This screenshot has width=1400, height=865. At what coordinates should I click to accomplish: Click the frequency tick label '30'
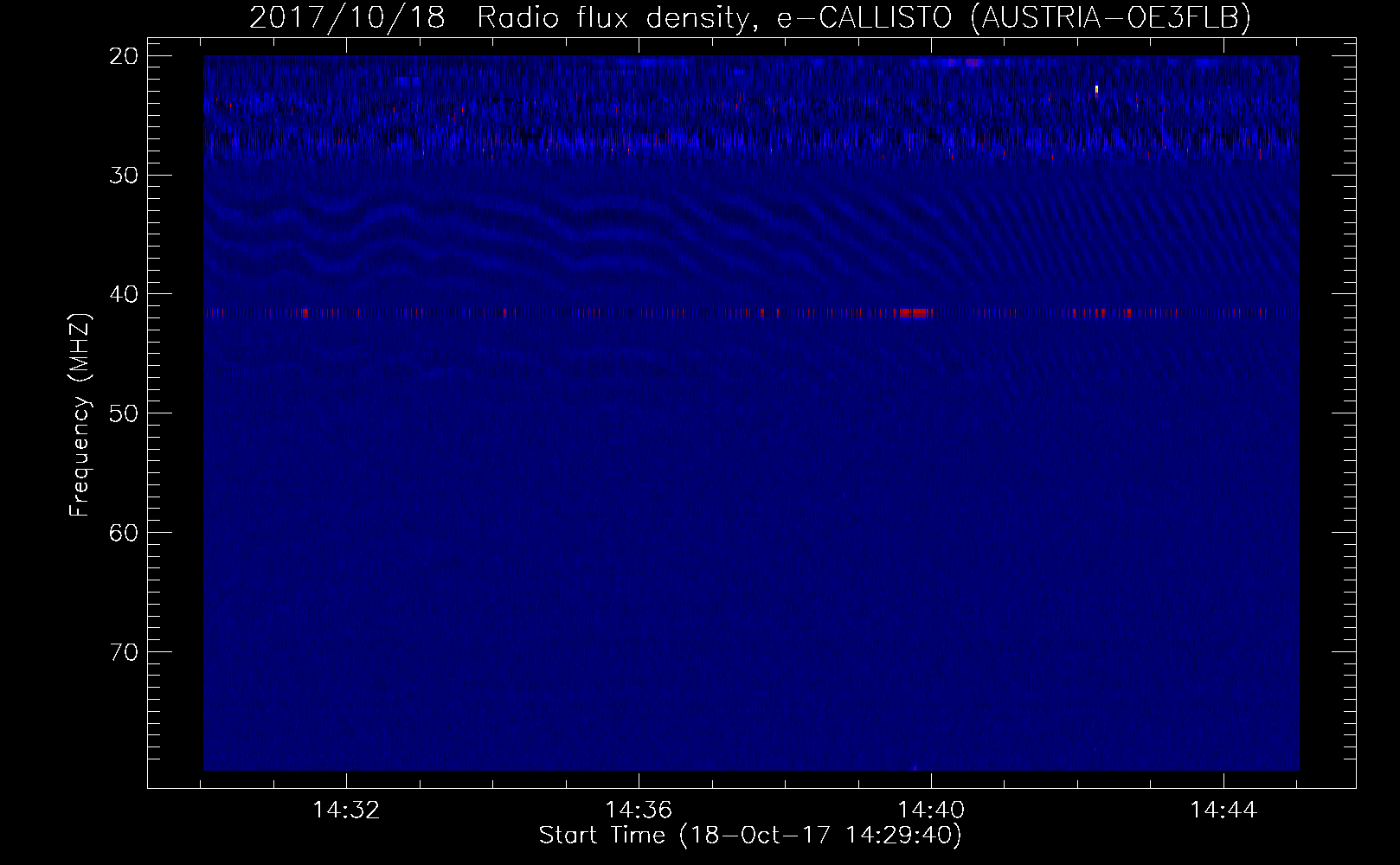click(x=124, y=176)
